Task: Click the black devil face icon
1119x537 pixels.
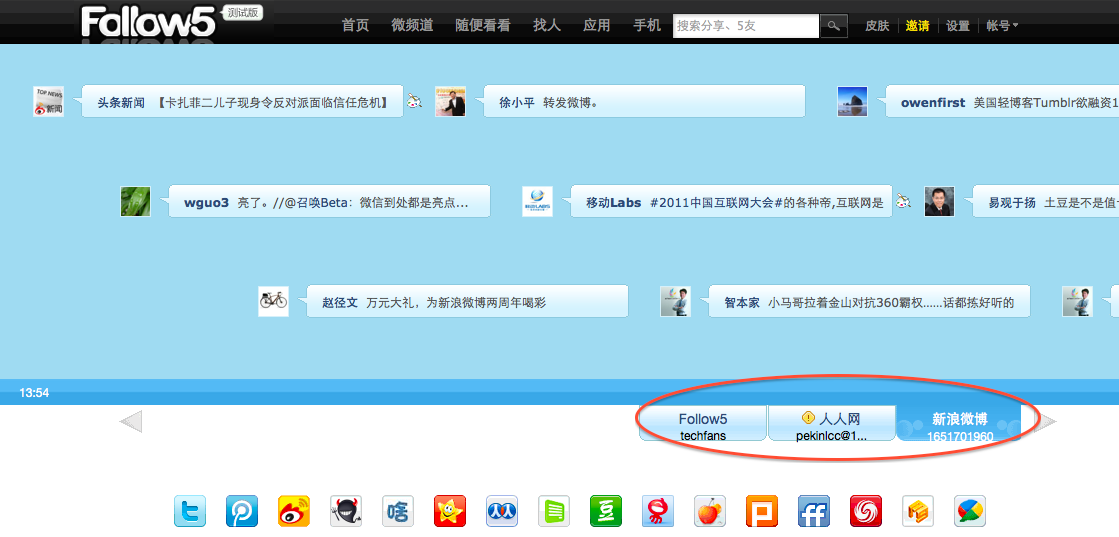Action: [346, 511]
